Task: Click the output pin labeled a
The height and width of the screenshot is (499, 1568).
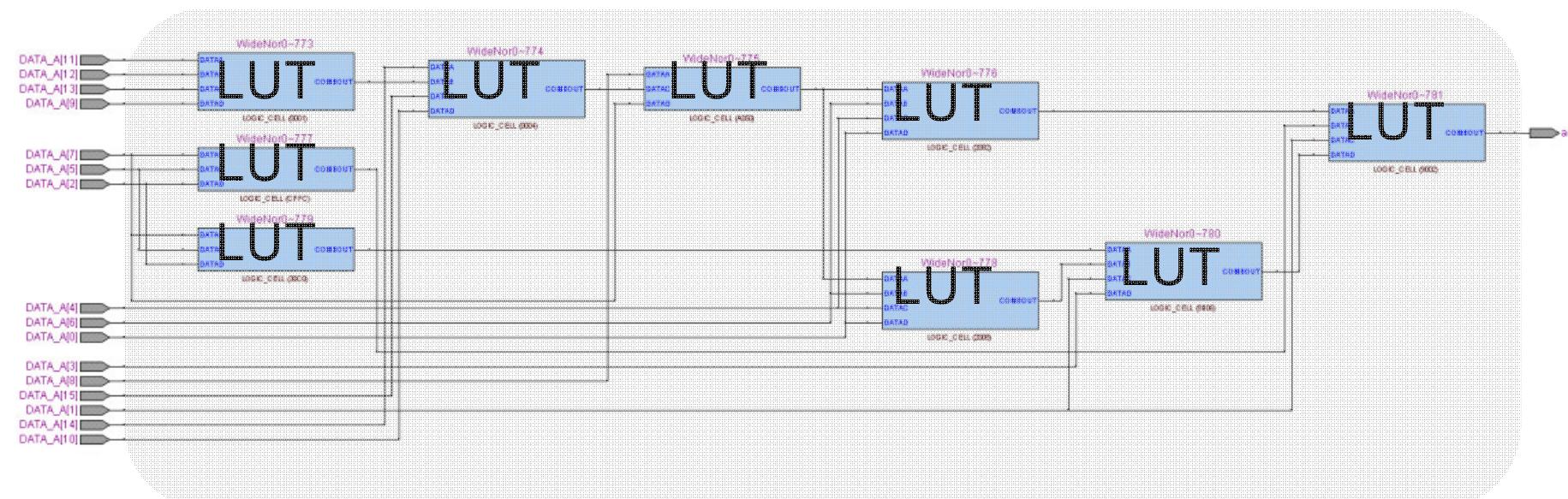Action: (x=1544, y=133)
